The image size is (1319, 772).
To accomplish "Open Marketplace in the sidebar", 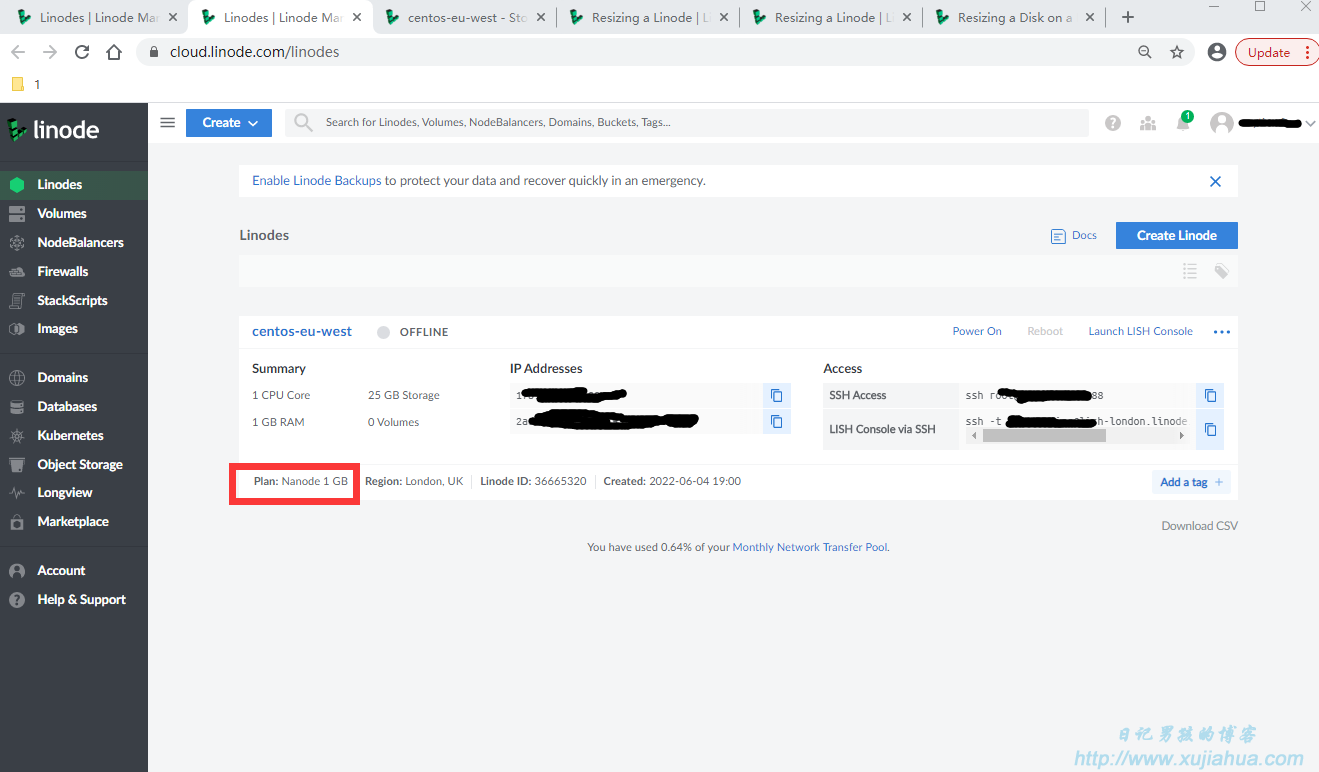I will pos(74,521).
